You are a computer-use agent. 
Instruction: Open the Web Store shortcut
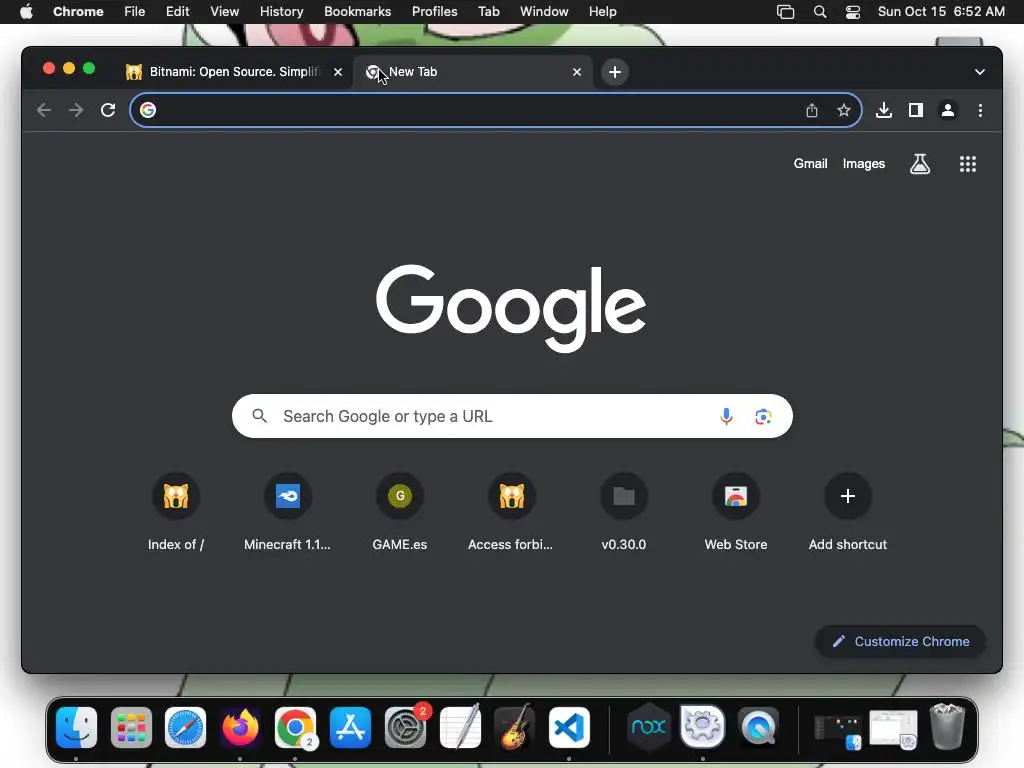736,513
